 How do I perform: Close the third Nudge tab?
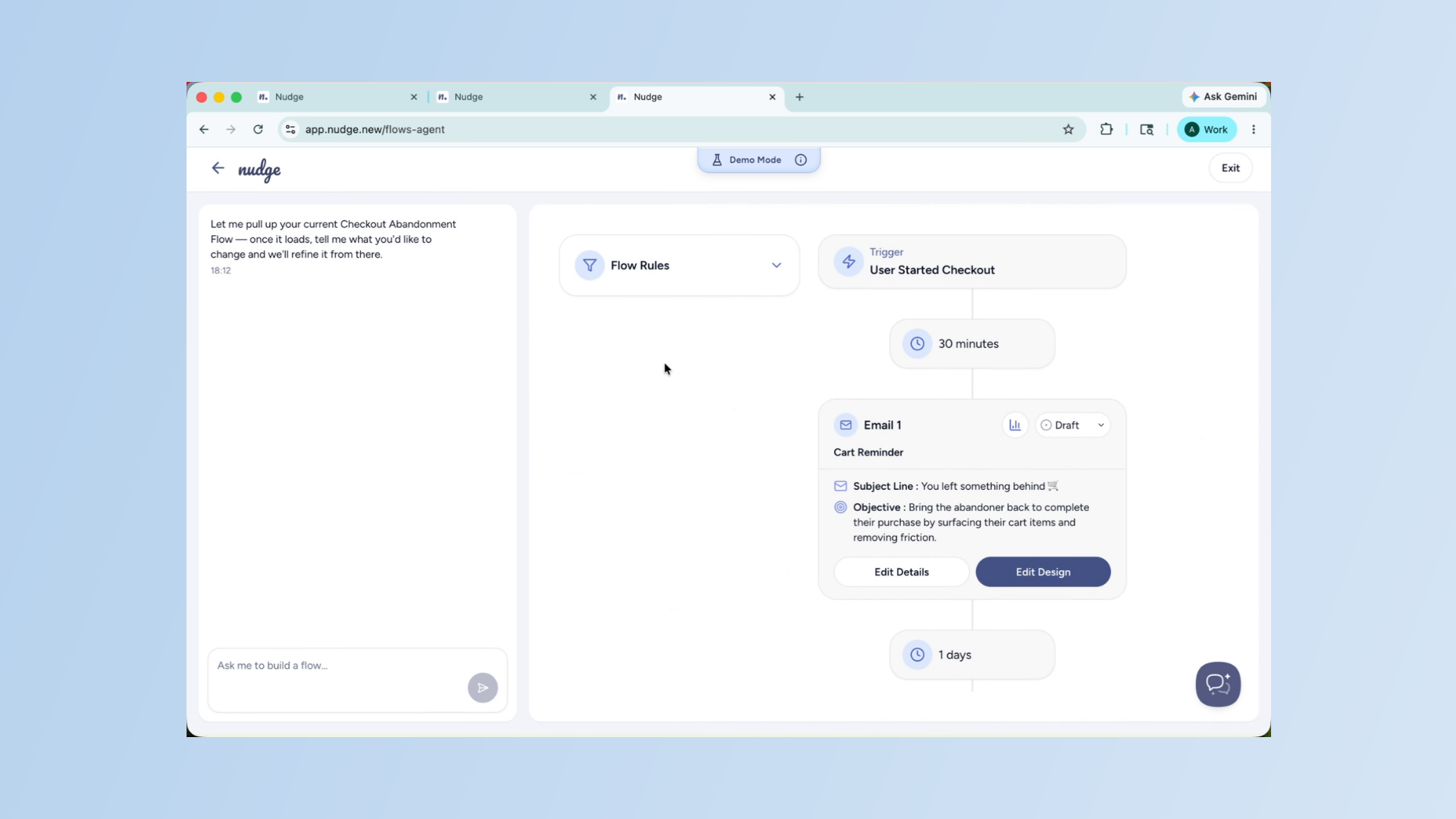tap(772, 97)
